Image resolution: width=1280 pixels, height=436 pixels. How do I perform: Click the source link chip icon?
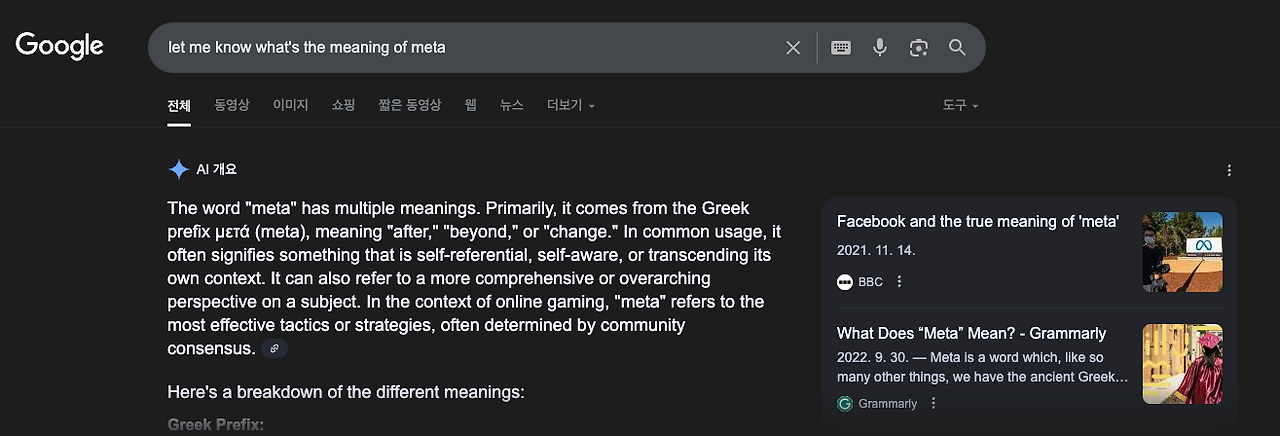click(275, 348)
